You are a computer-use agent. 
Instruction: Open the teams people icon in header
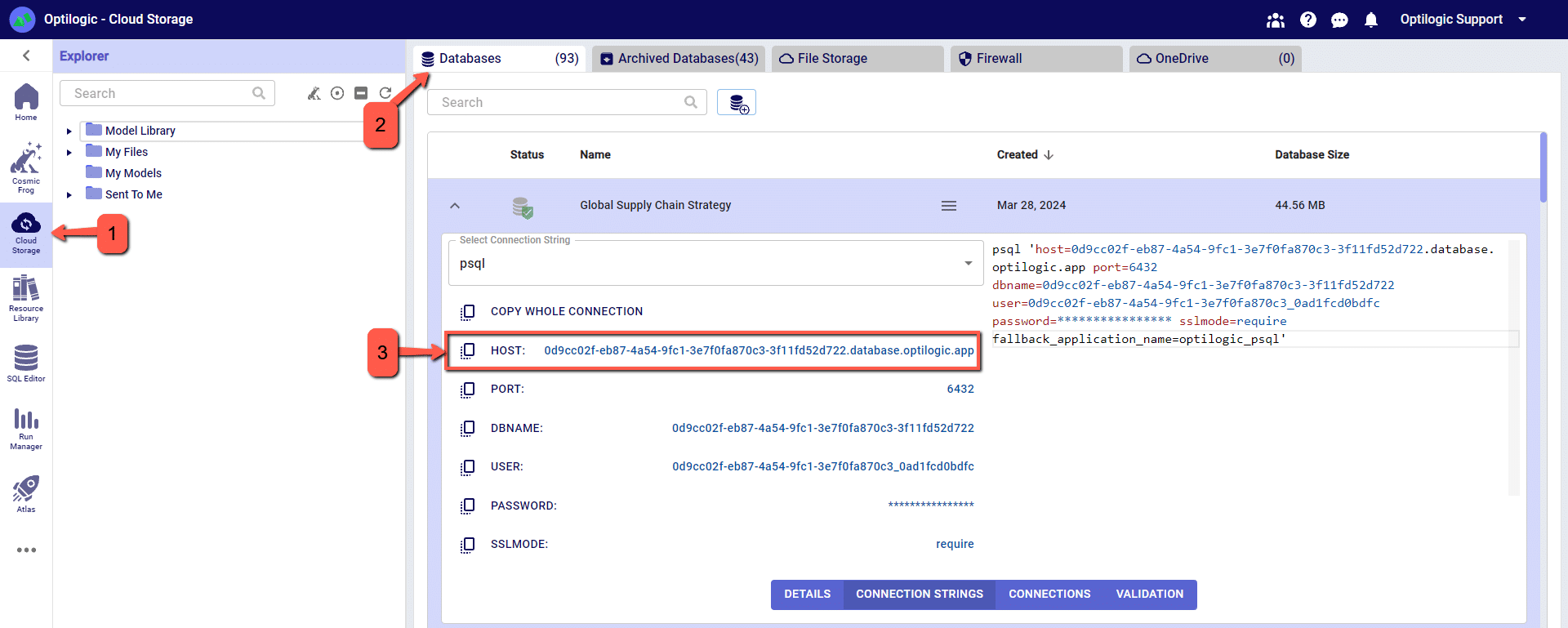(x=1276, y=20)
